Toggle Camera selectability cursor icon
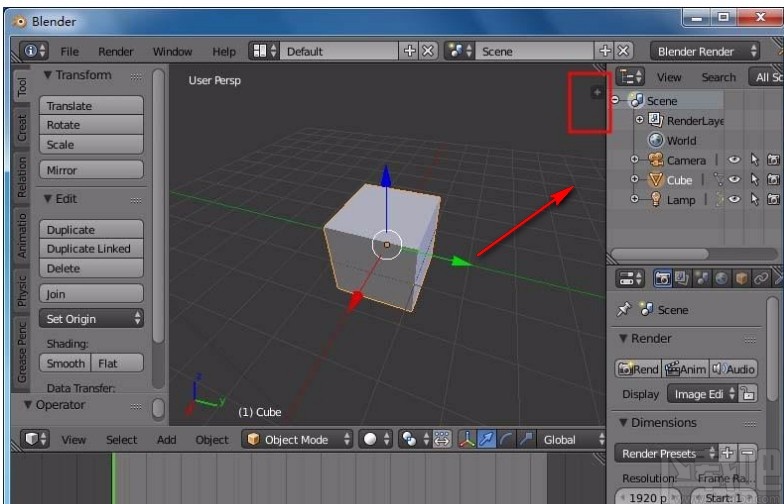Viewport: 784px width, 504px height. click(x=754, y=160)
